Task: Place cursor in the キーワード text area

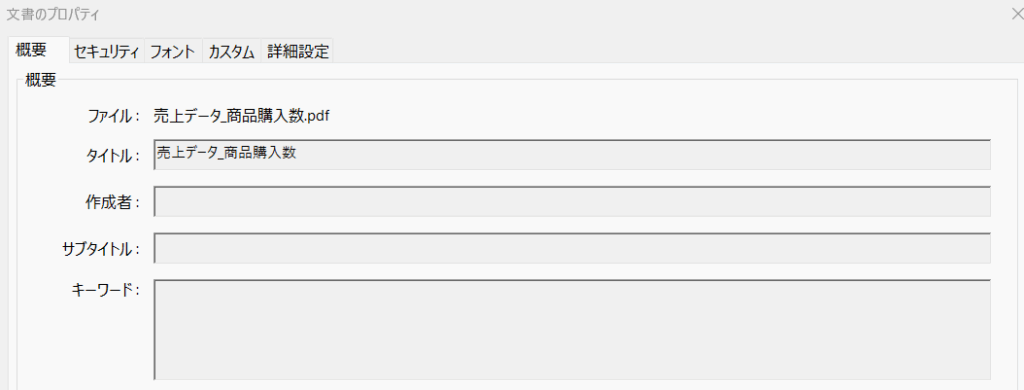Action: [572, 330]
